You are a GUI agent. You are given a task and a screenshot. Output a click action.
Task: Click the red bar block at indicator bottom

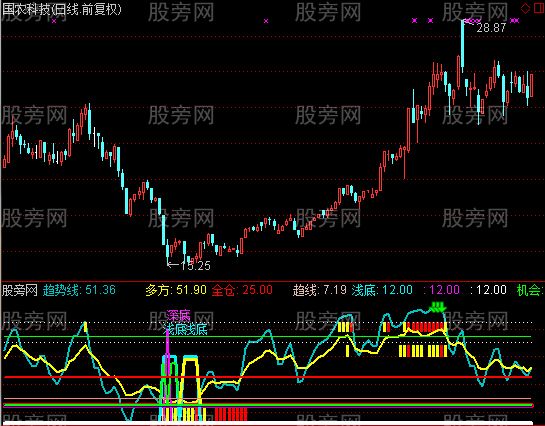(231, 414)
